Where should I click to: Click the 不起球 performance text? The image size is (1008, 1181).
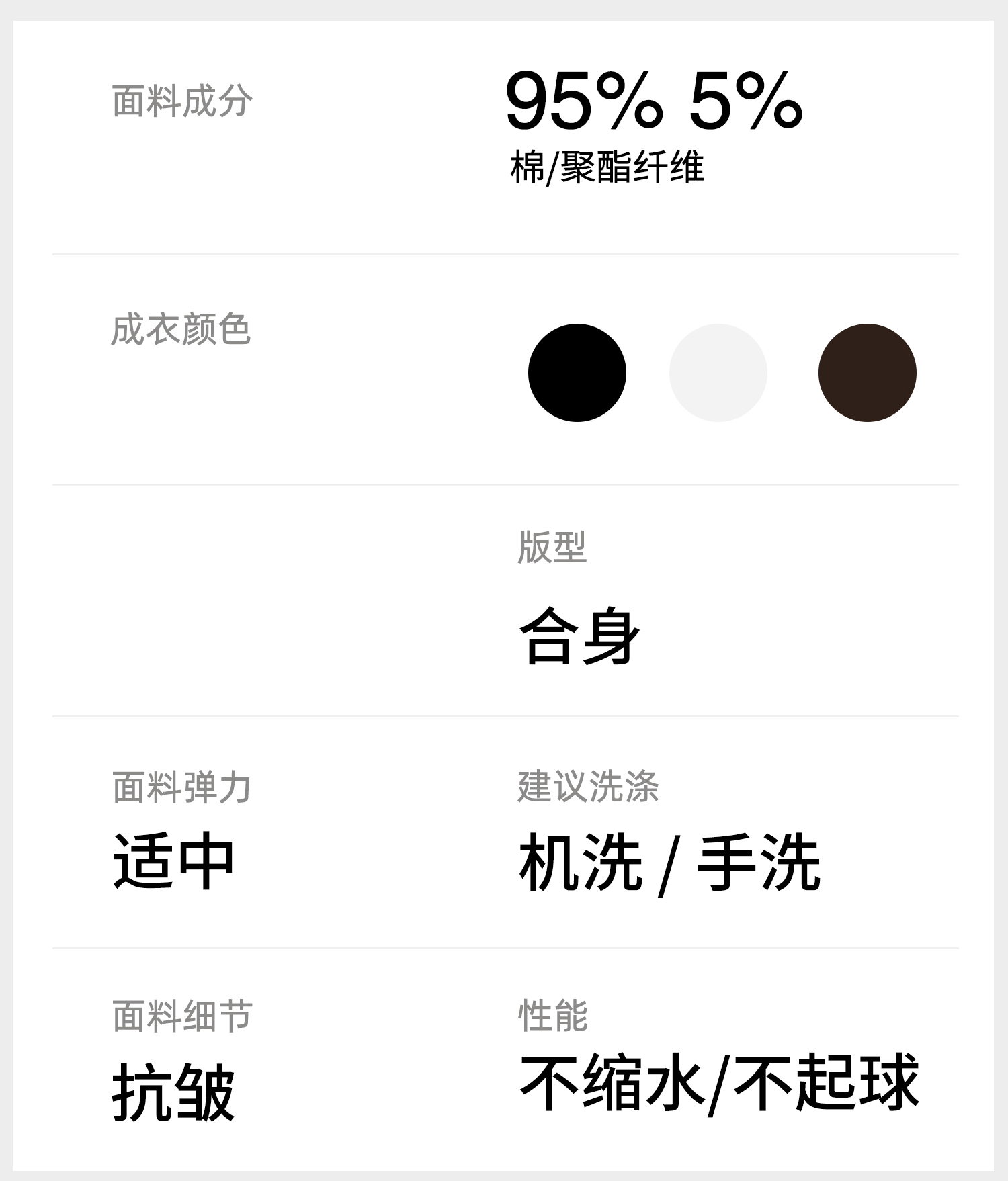(x=827, y=1083)
